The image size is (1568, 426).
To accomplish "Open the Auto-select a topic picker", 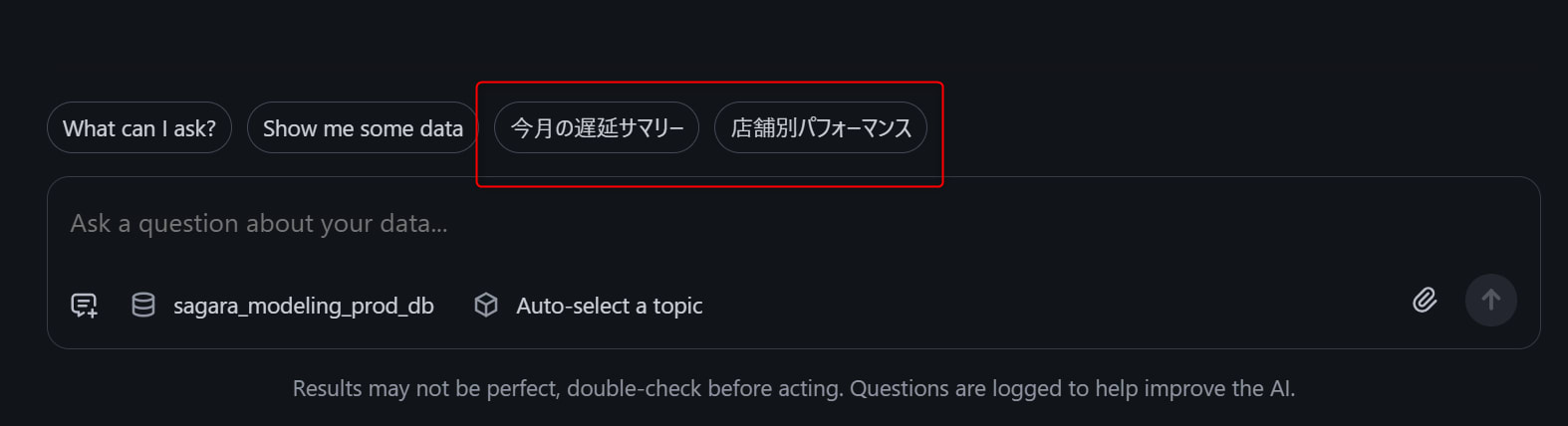I will coord(609,306).
